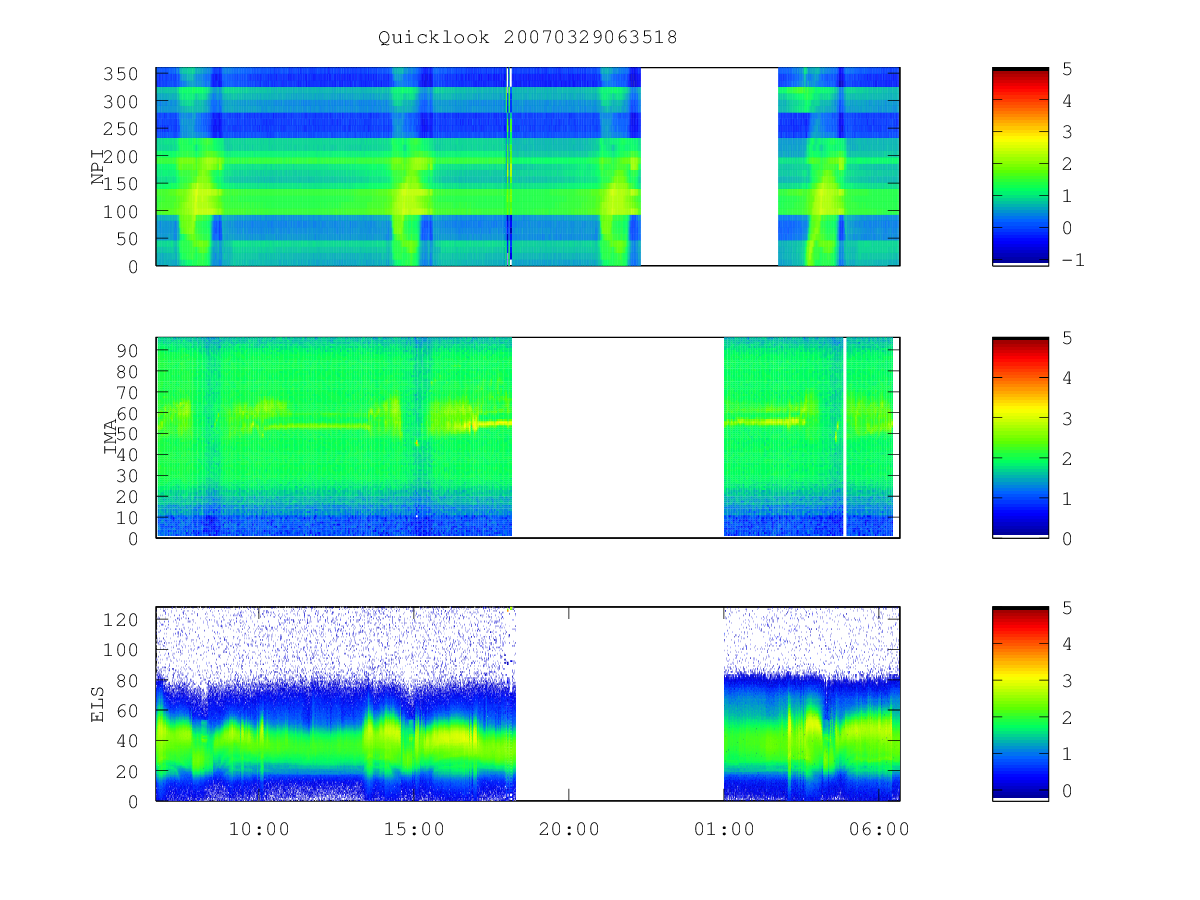The image size is (1200, 900).
Task: Click the -1 label on NPI colorbar
Action: (1074, 260)
